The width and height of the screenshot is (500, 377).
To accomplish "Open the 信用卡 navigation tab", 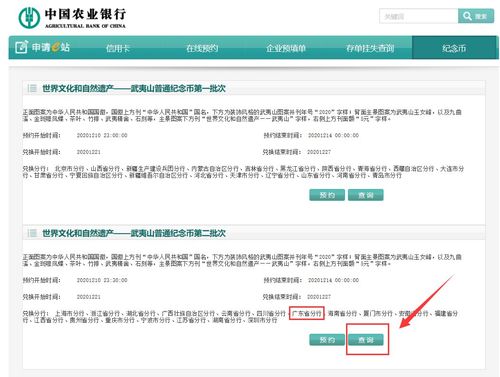I will pos(117,48).
